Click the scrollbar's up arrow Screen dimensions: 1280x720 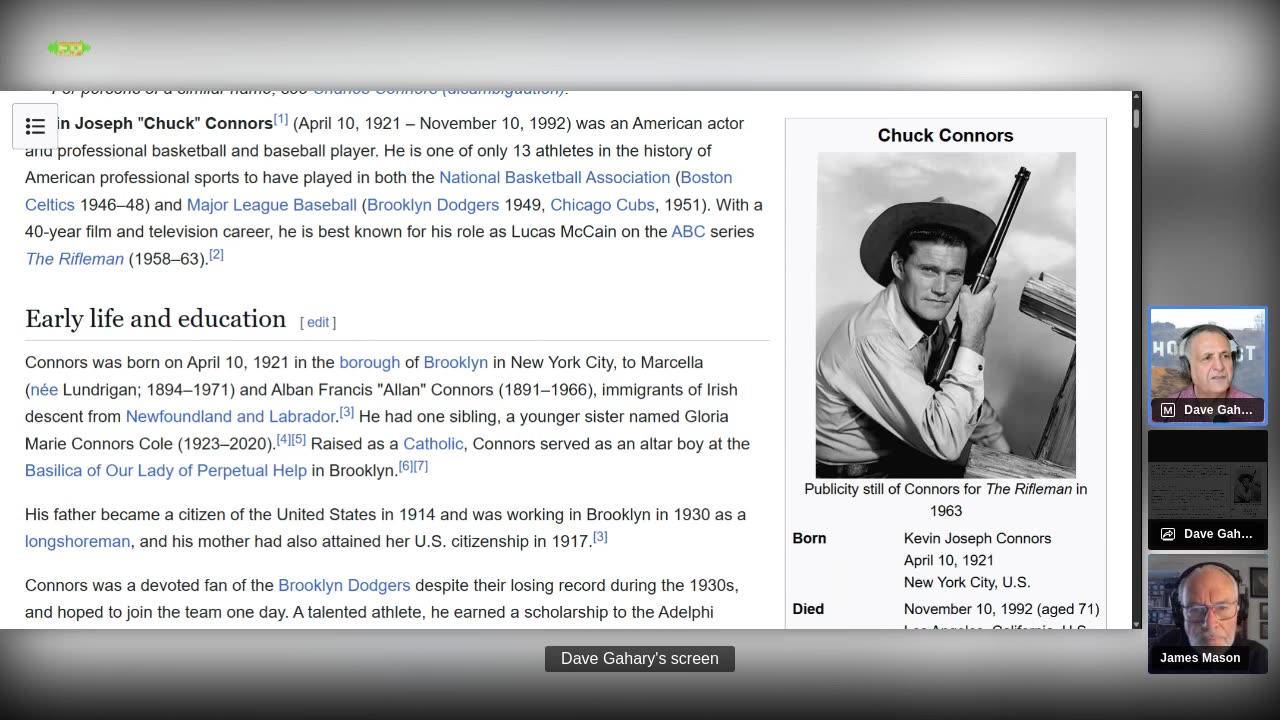tap(1136, 97)
